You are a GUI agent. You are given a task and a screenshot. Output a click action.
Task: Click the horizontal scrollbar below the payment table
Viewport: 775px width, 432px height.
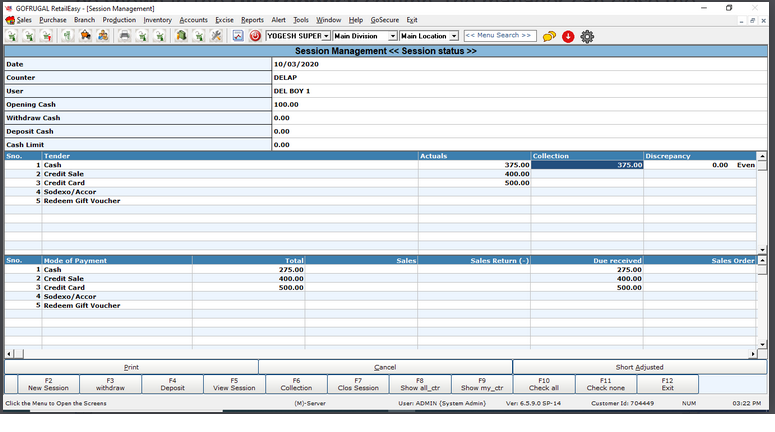point(380,354)
